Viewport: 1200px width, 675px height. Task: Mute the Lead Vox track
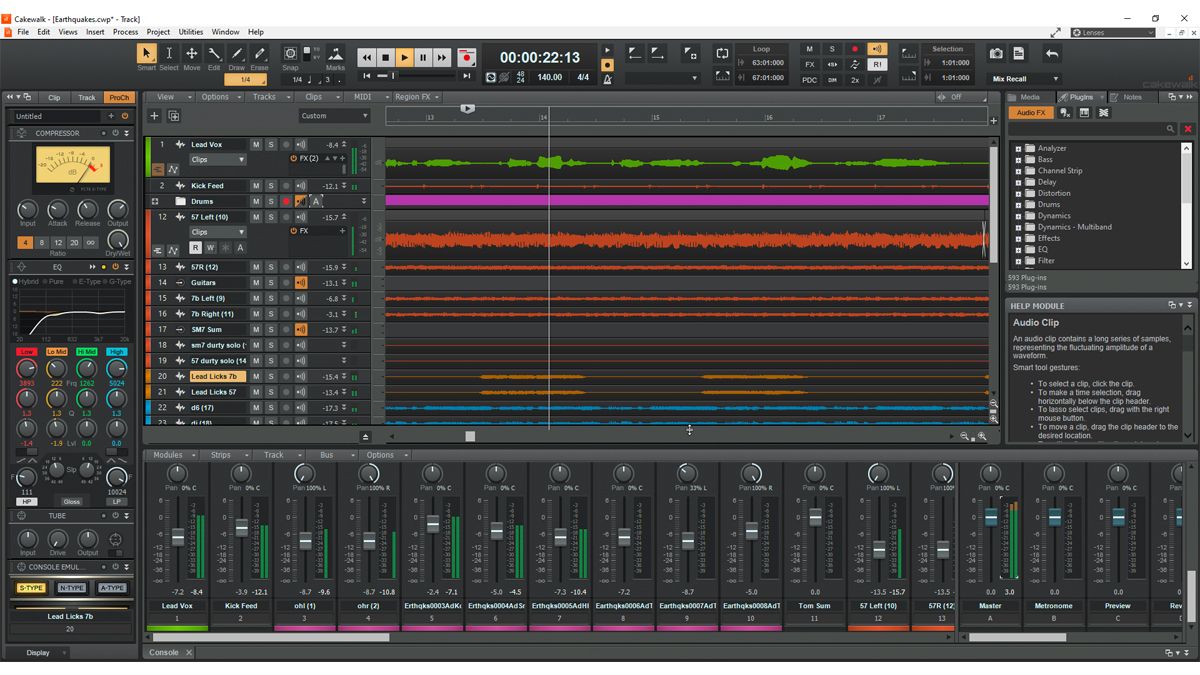[256, 144]
